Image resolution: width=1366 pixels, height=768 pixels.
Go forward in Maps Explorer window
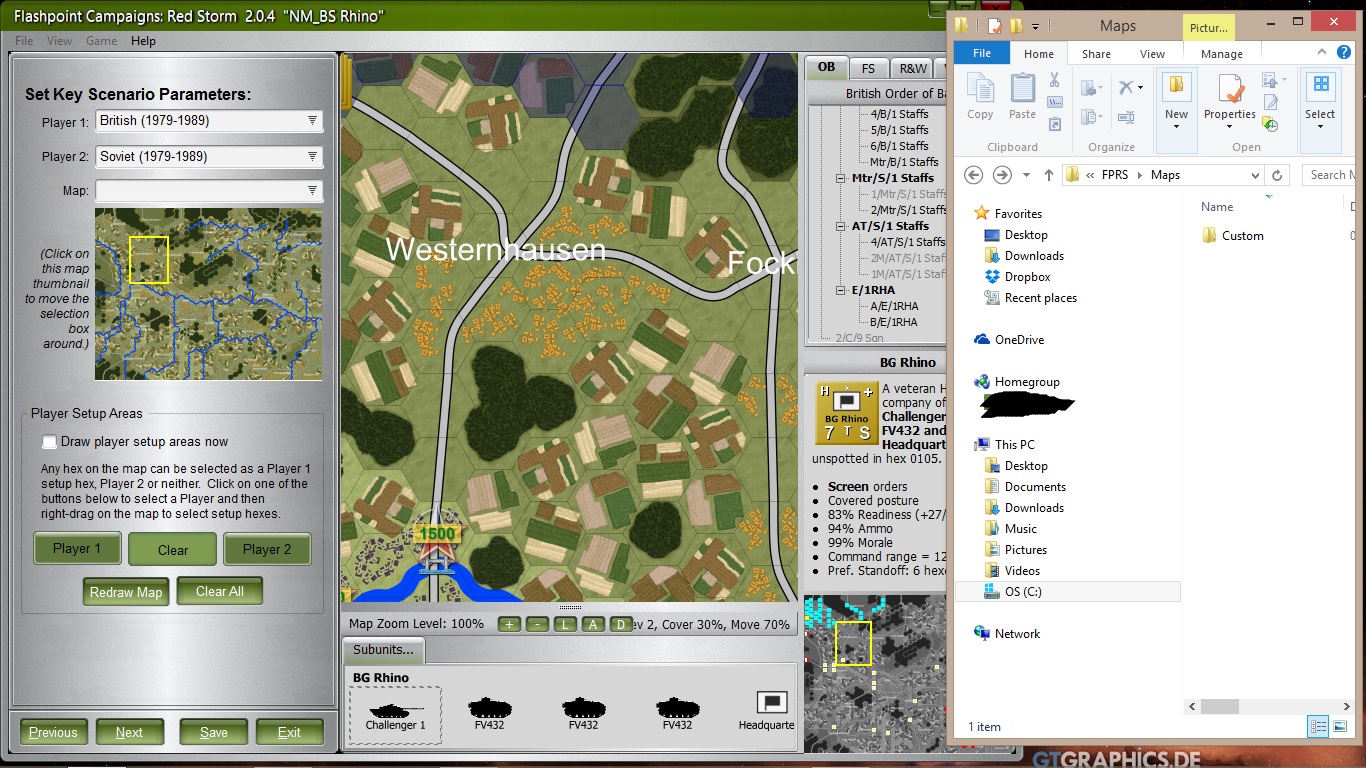pyautogui.click(x=1002, y=175)
